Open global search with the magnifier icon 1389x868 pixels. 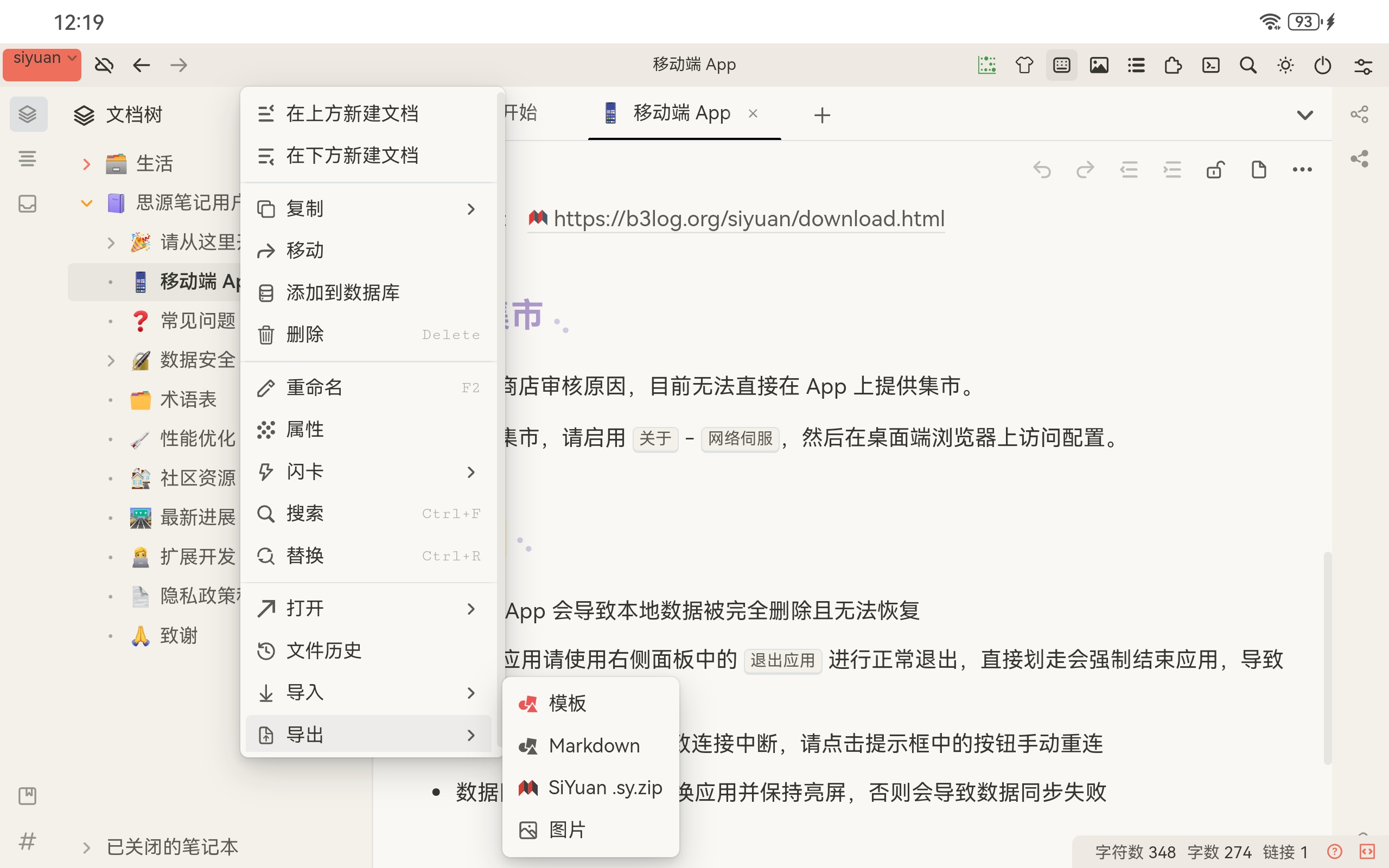click(x=1247, y=65)
